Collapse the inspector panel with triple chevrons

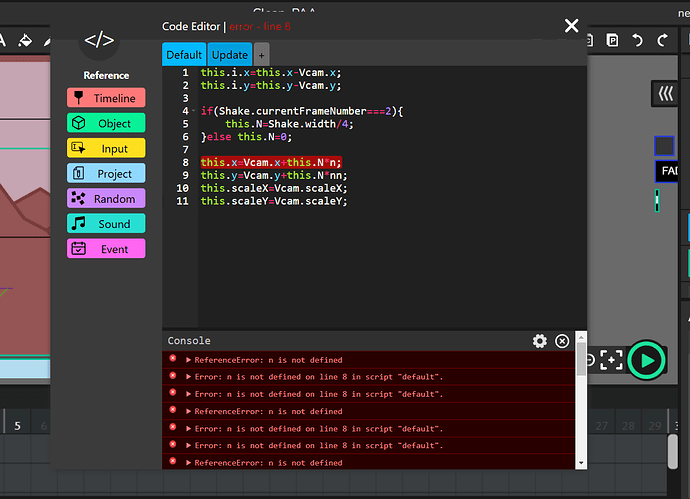[665, 93]
